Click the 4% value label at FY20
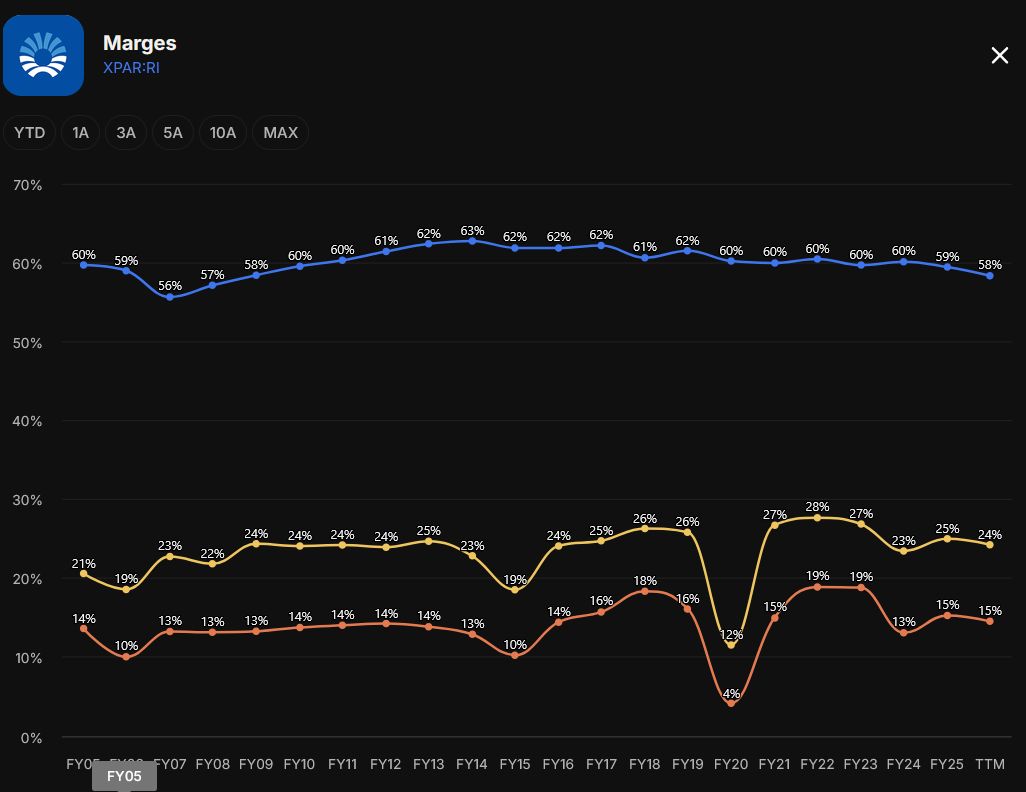 tap(731, 693)
